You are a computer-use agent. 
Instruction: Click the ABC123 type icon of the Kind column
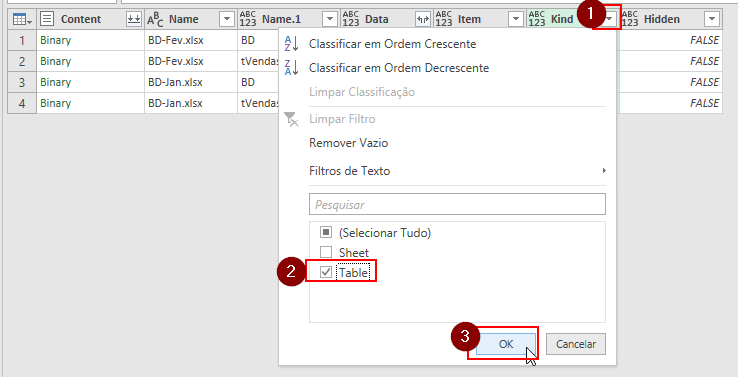(x=537, y=19)
